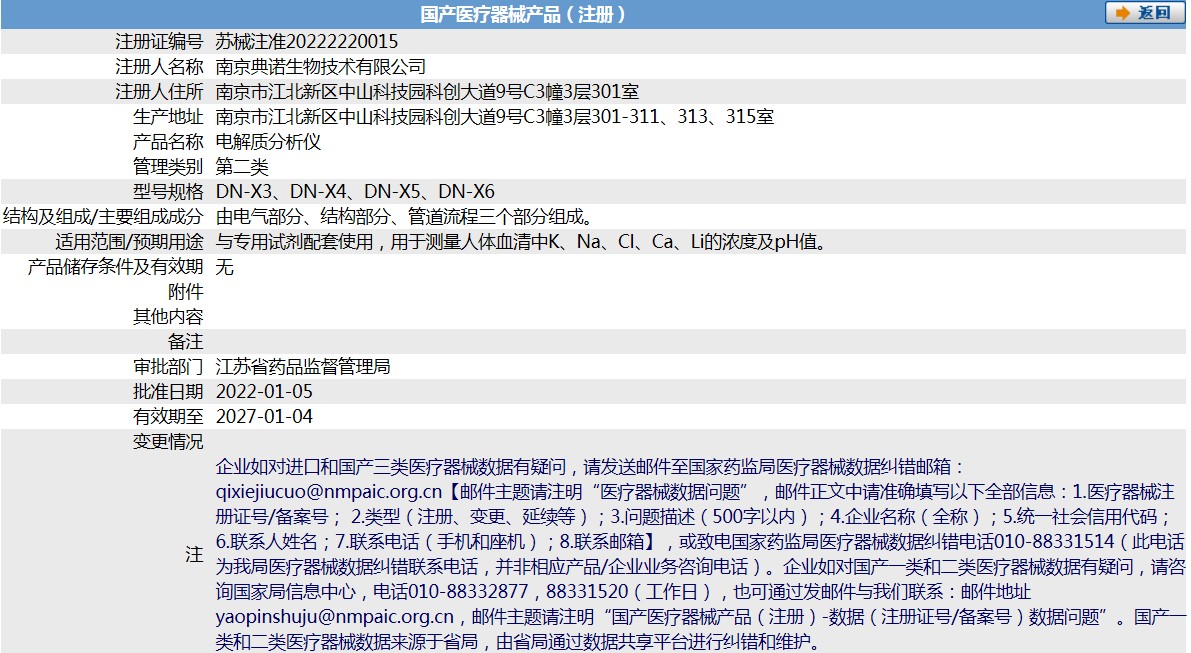Select the registrant address ending 301室
The height and width of the screenshot is (653, 1191).
pyautogui.click(x=428, y=92)
